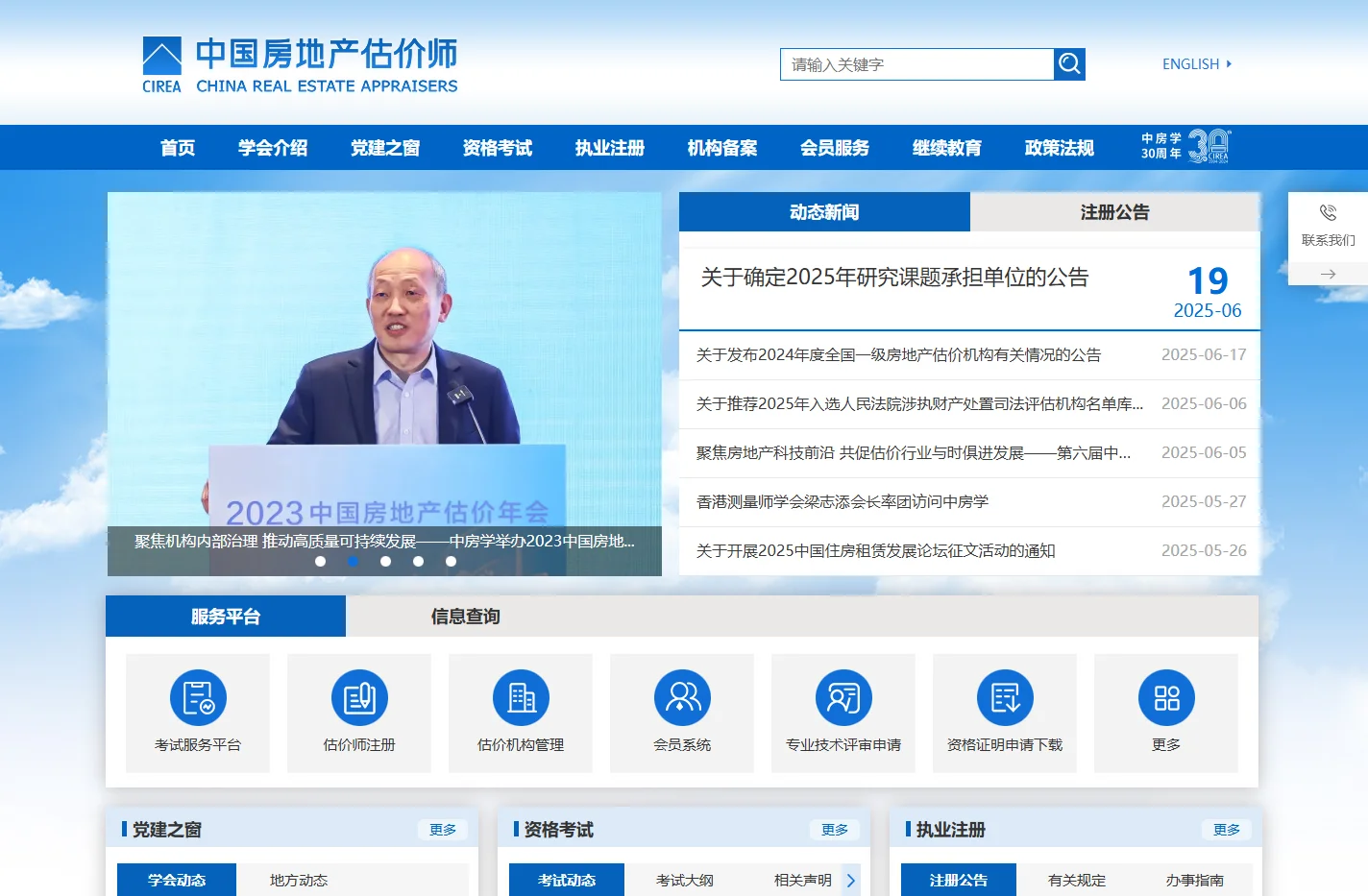Open the 资格证明申请下载 icon
This screenshot has width=1368, height=896.
[1005, 697]
